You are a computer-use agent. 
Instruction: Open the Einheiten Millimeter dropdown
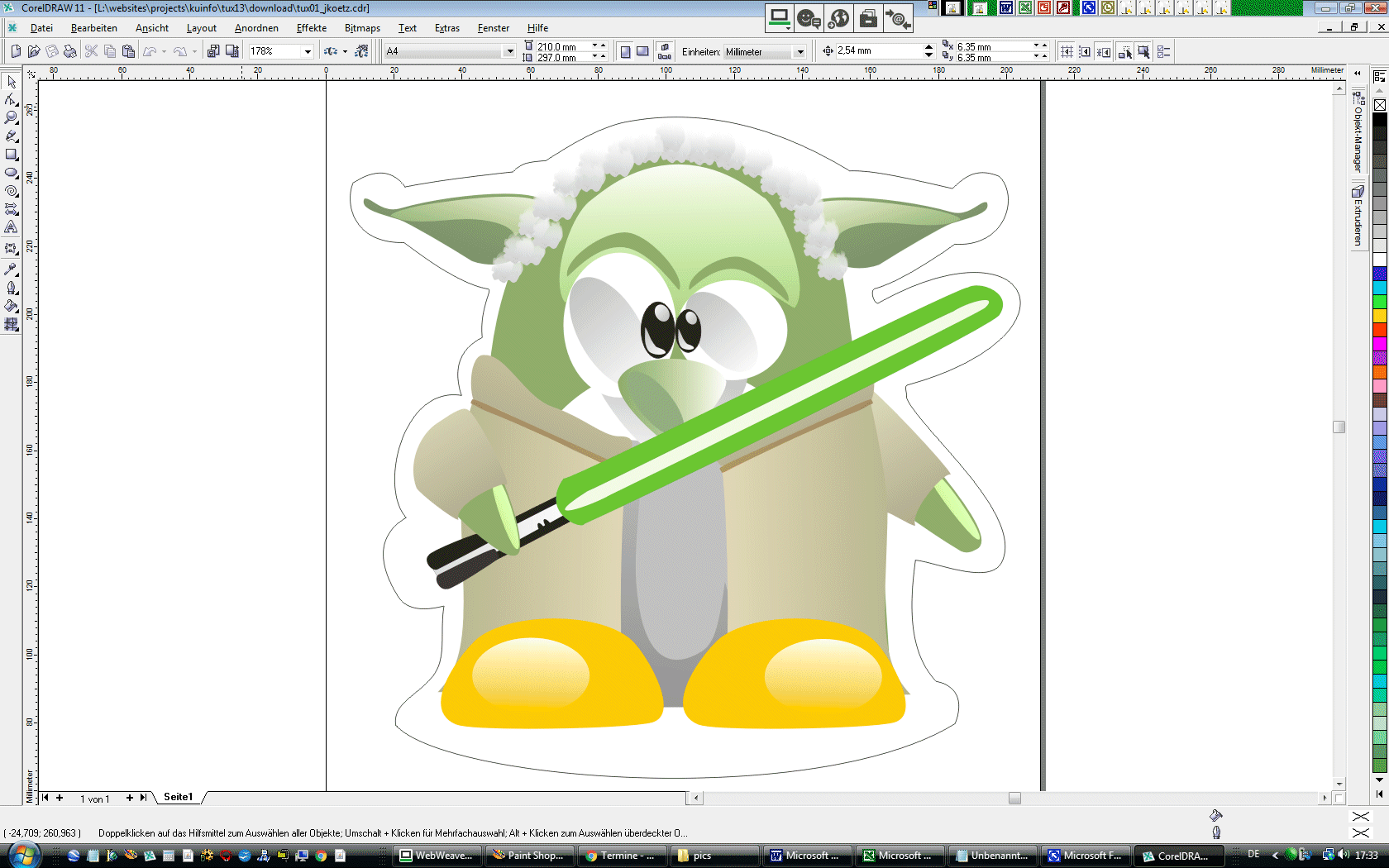[x=800, y=51]
